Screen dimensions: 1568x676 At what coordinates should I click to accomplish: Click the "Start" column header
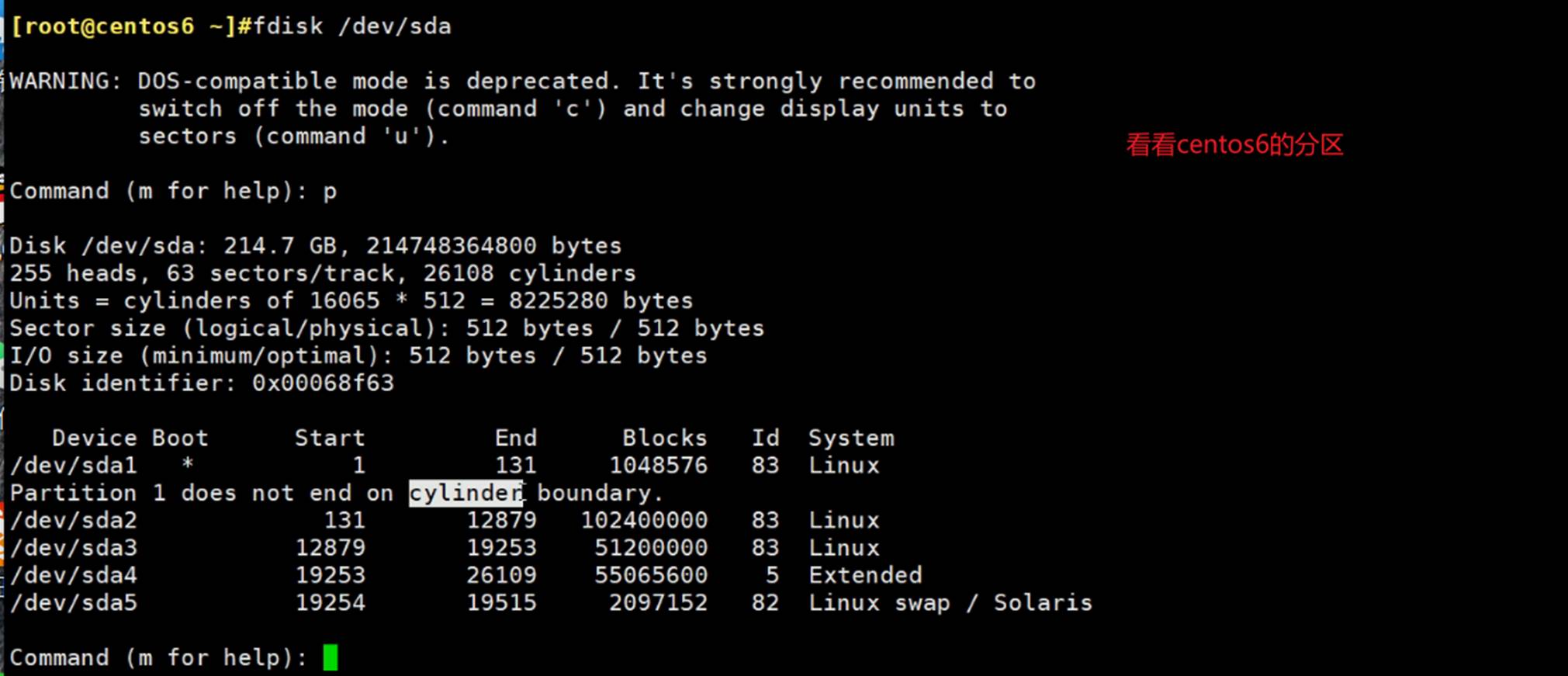330,438
